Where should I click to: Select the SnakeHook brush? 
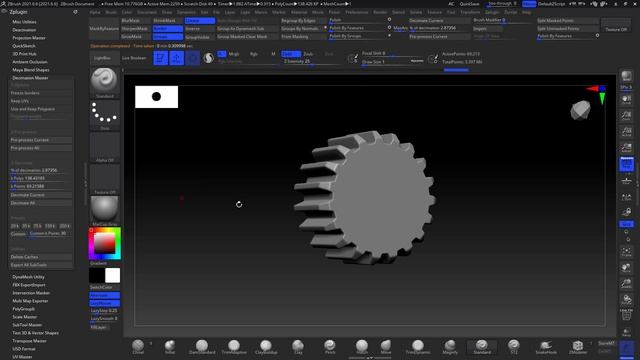click(x=546, y=347)
